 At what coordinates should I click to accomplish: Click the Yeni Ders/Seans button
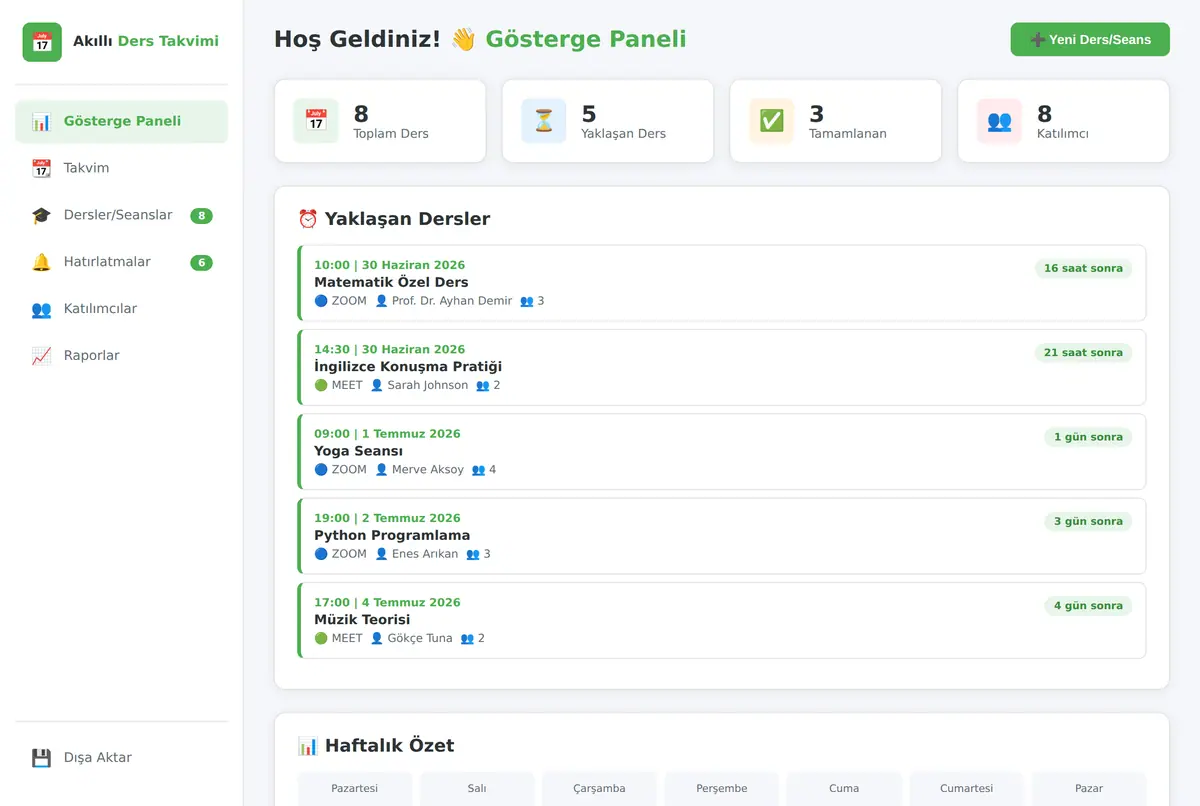[1090, 40]
